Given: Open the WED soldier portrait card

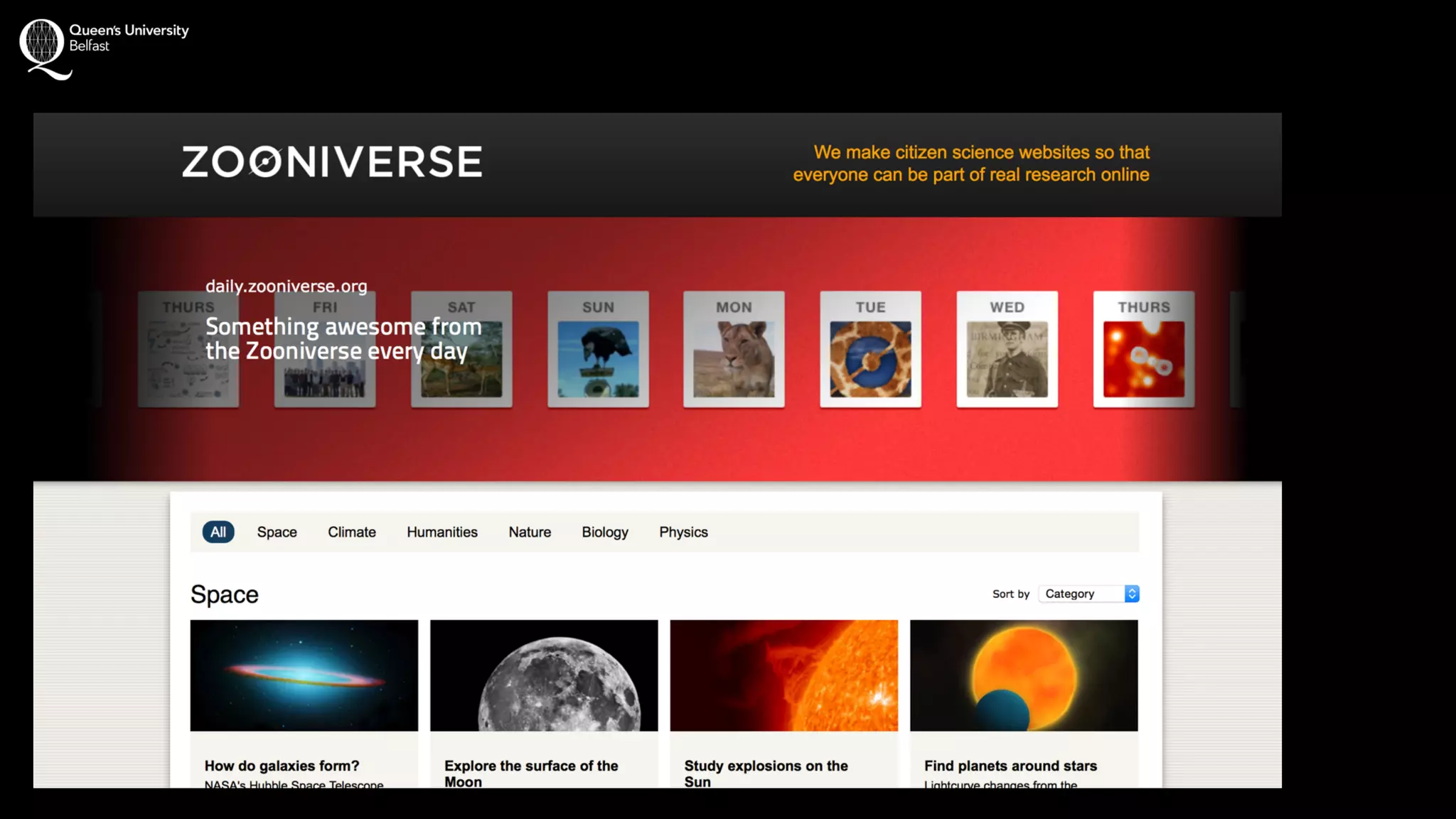Looking at the screenshot, I should pyautogui.click(x=1007, y=350).
